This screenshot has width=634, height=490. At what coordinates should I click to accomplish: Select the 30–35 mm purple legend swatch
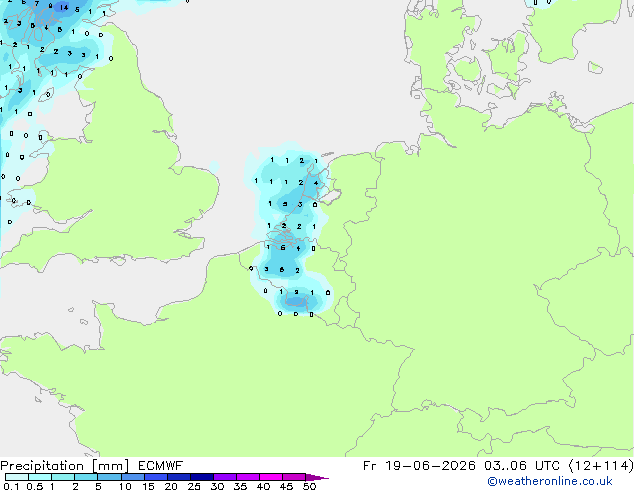(x=225, y=477)
